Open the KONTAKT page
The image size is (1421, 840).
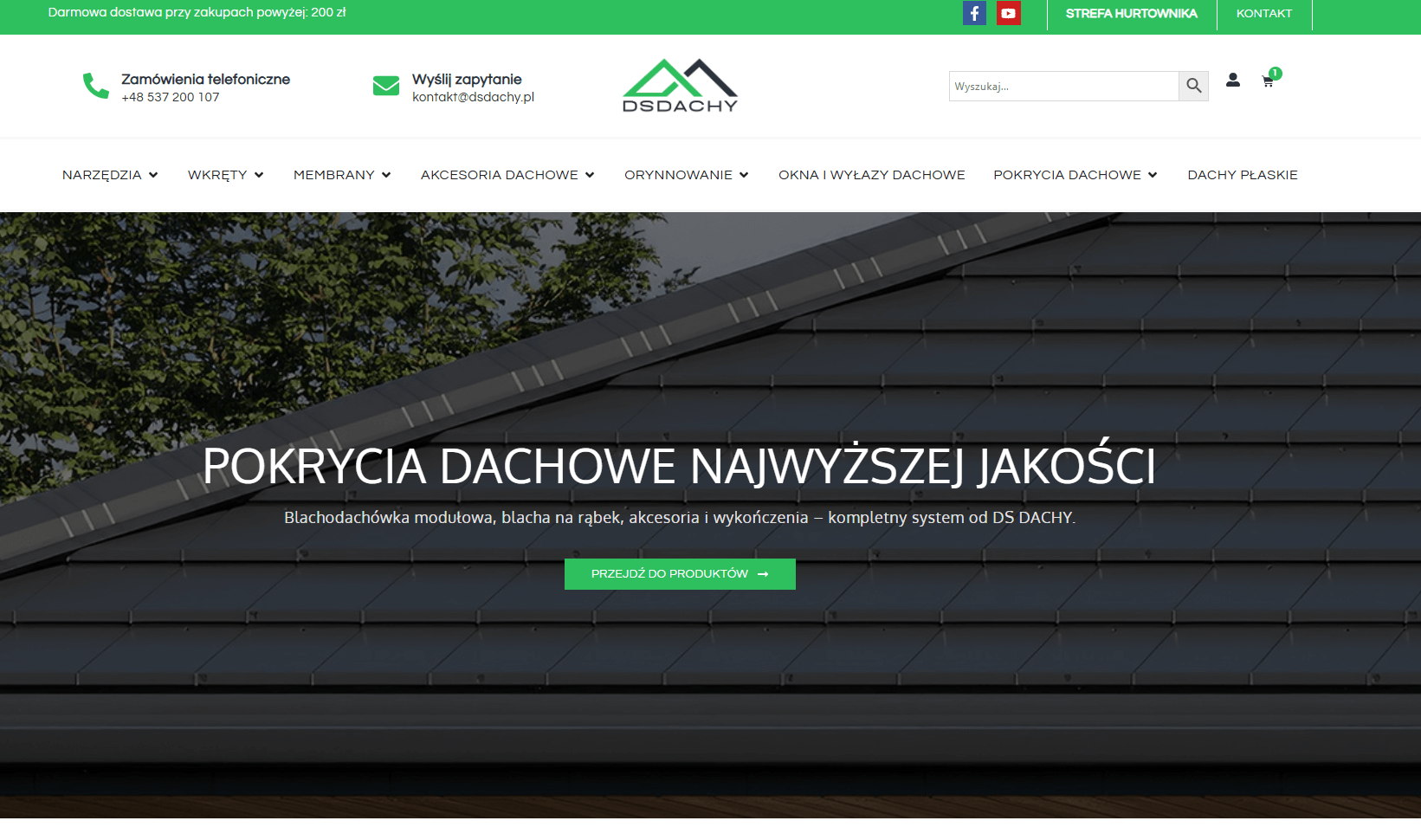coord(1264,14)
